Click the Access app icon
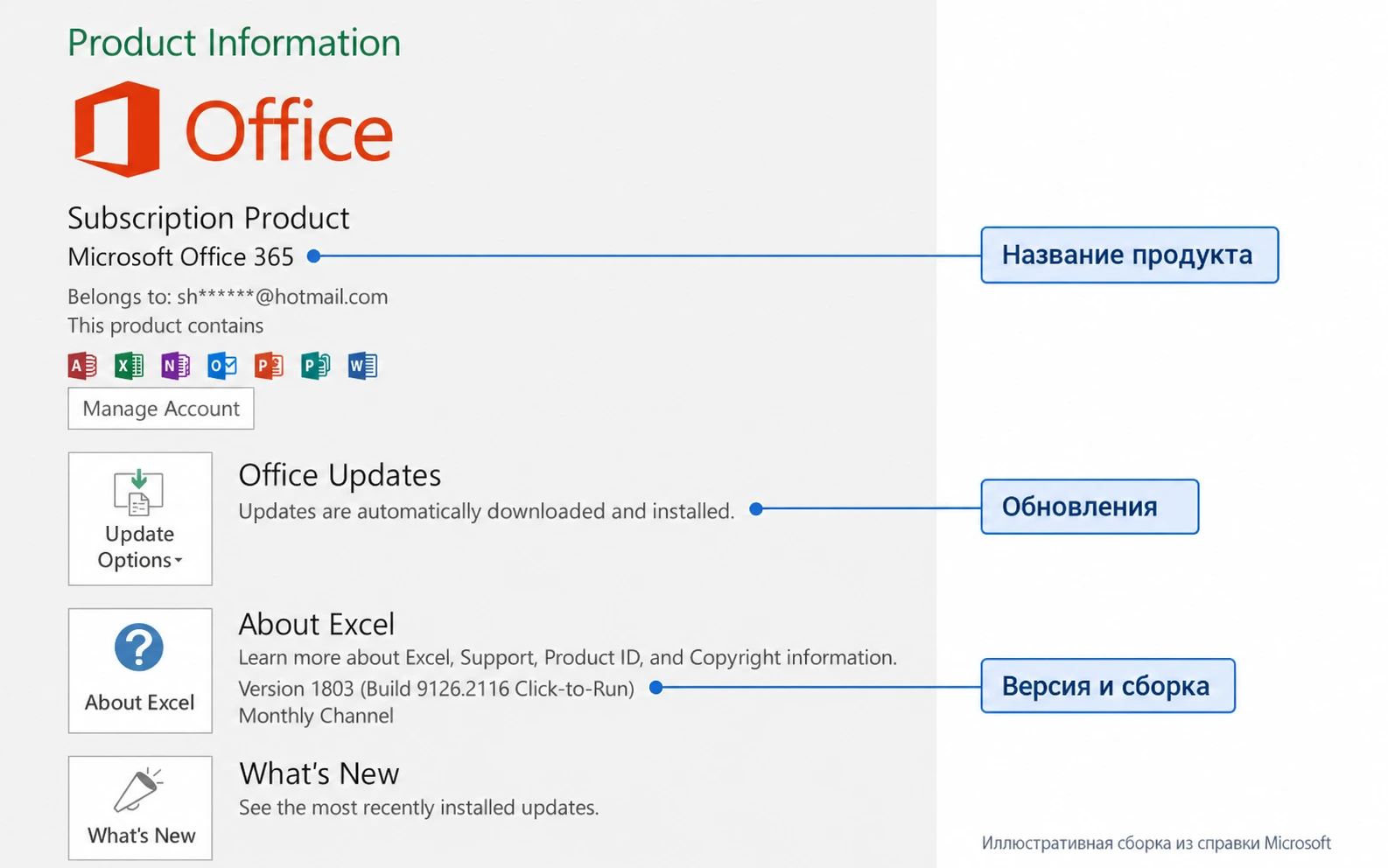This screenshot has width=1388, height=868. [x=82, y=366]
